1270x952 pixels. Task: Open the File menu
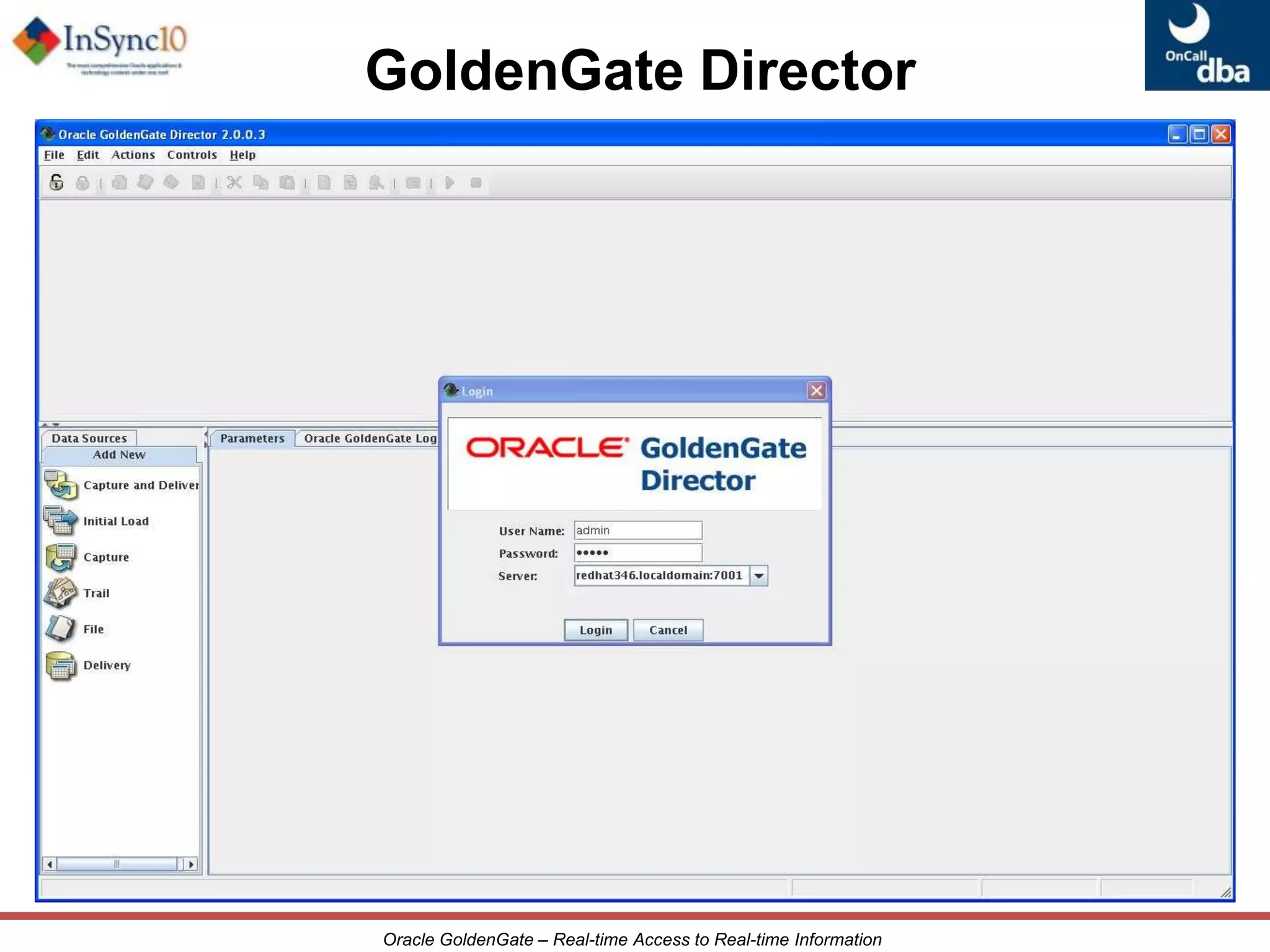click(54, 155)
